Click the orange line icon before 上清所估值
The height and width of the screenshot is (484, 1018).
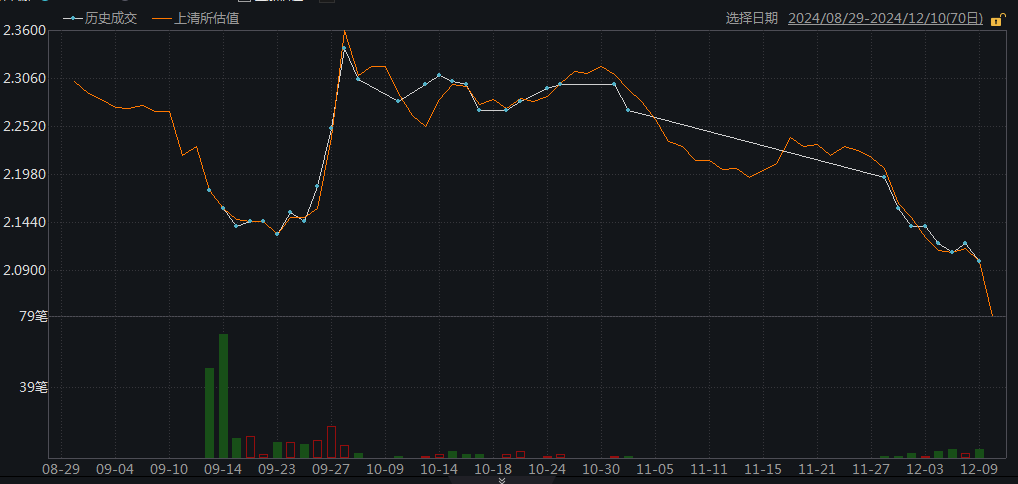point(160,18)
